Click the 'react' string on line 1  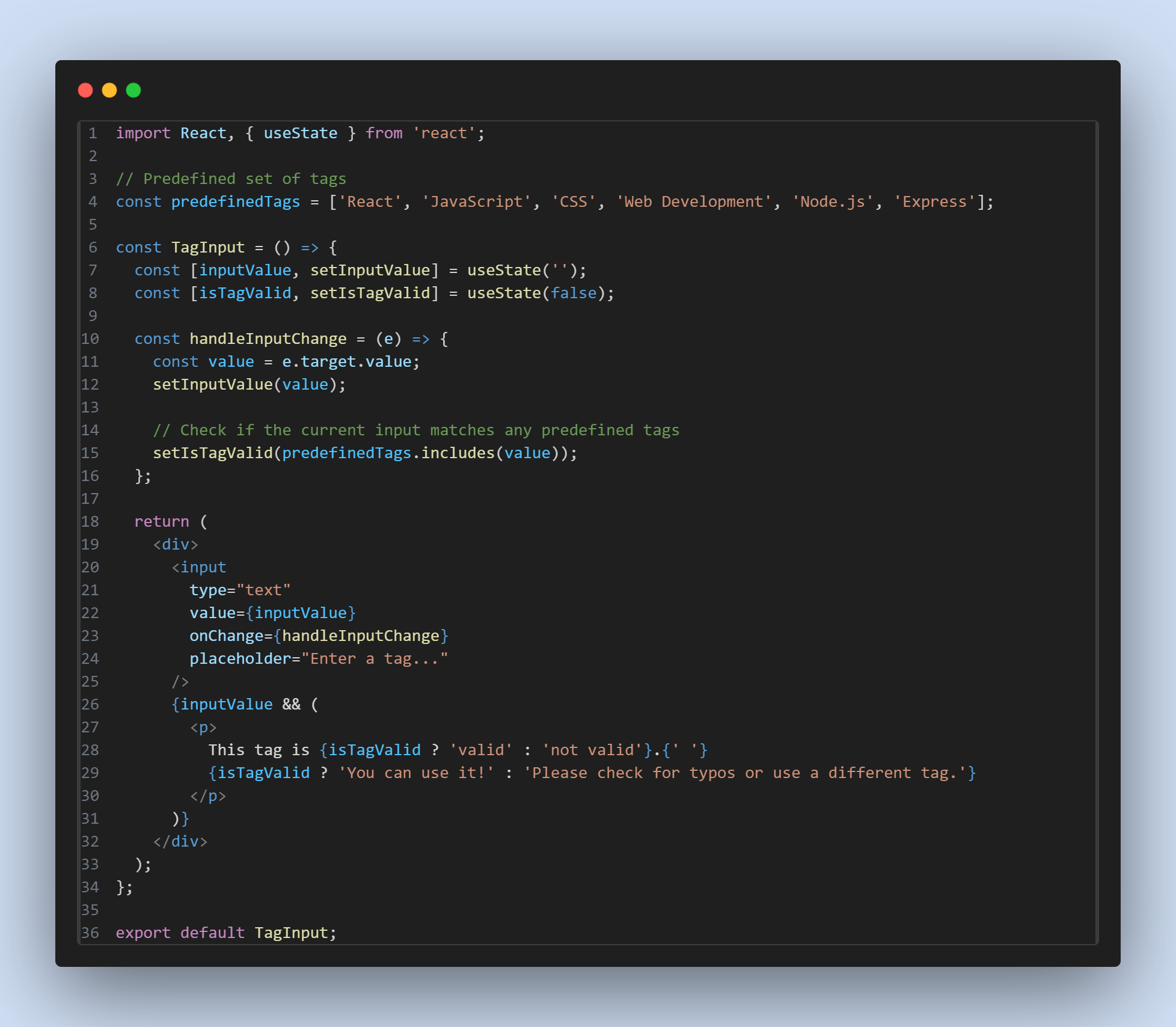(x=444, y=133)
